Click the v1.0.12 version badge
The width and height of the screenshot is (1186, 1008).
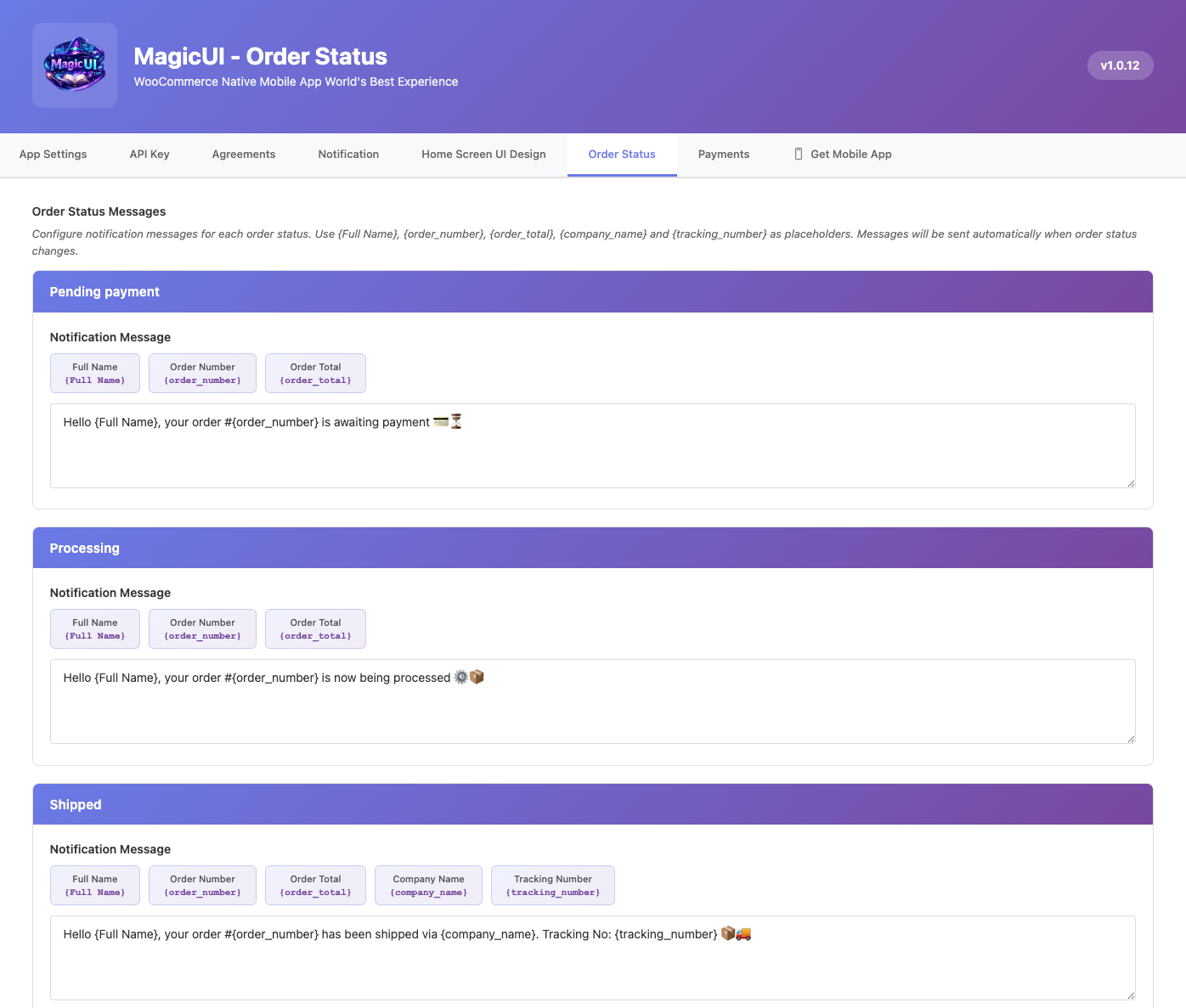(x=1120, y=65)
